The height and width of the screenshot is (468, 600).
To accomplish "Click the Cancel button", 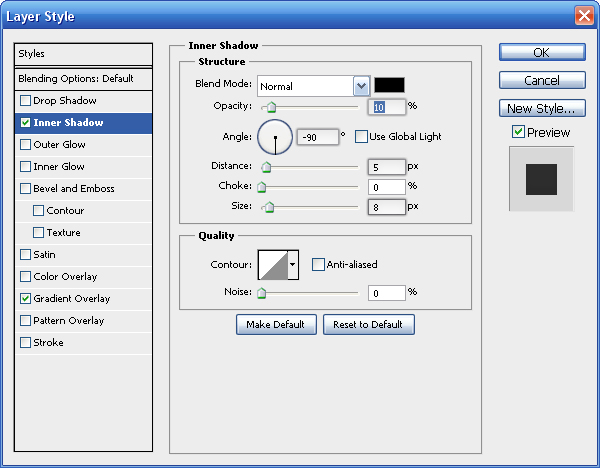I will [x=542, y=80].
